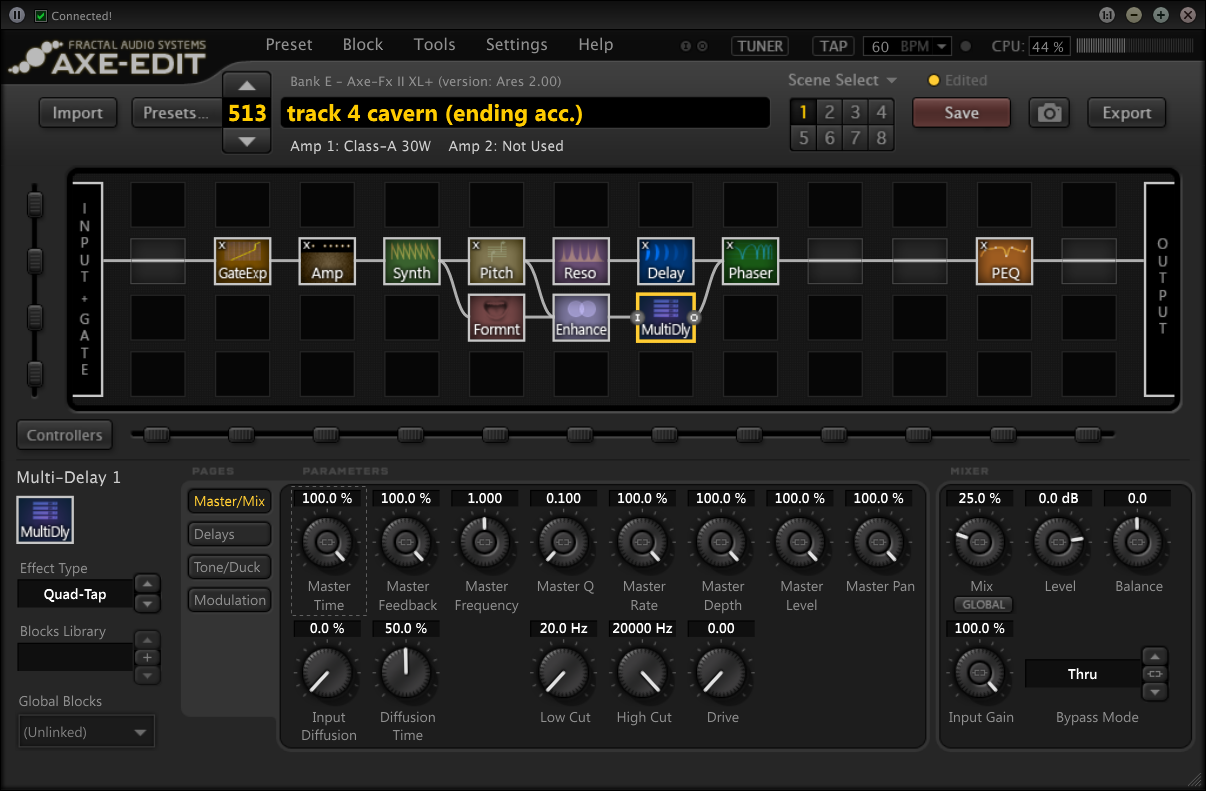Select the highlighted MultiDly block in grid

(665, 317)
